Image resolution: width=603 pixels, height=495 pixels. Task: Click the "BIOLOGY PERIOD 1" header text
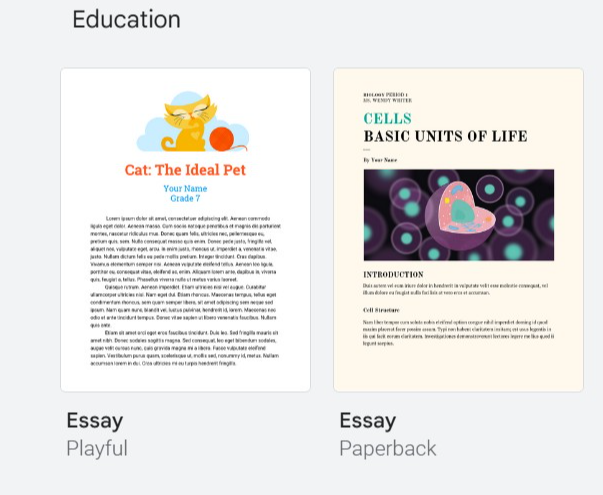click(386, 94)
